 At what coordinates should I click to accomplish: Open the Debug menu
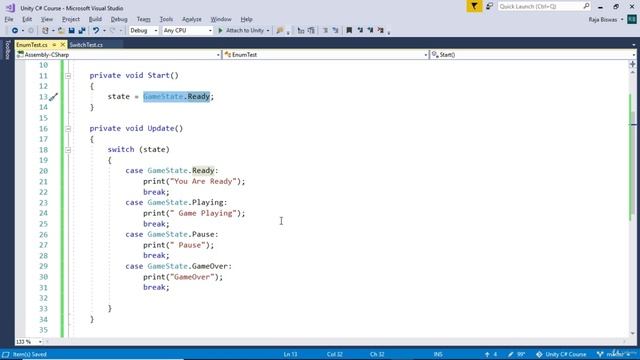point(119,19)
